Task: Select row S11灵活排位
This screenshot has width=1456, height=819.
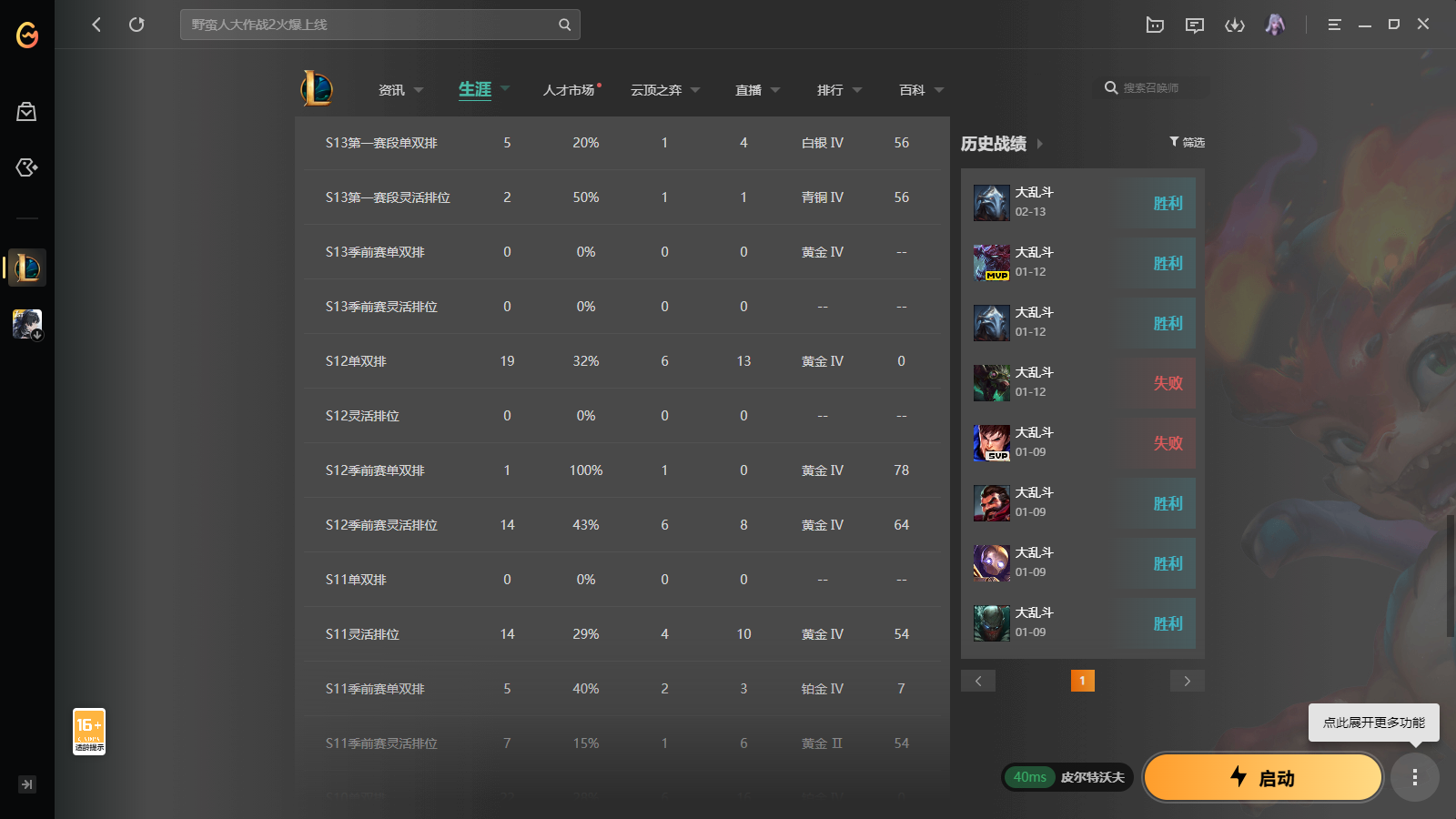Action: [x=622, y=634]
